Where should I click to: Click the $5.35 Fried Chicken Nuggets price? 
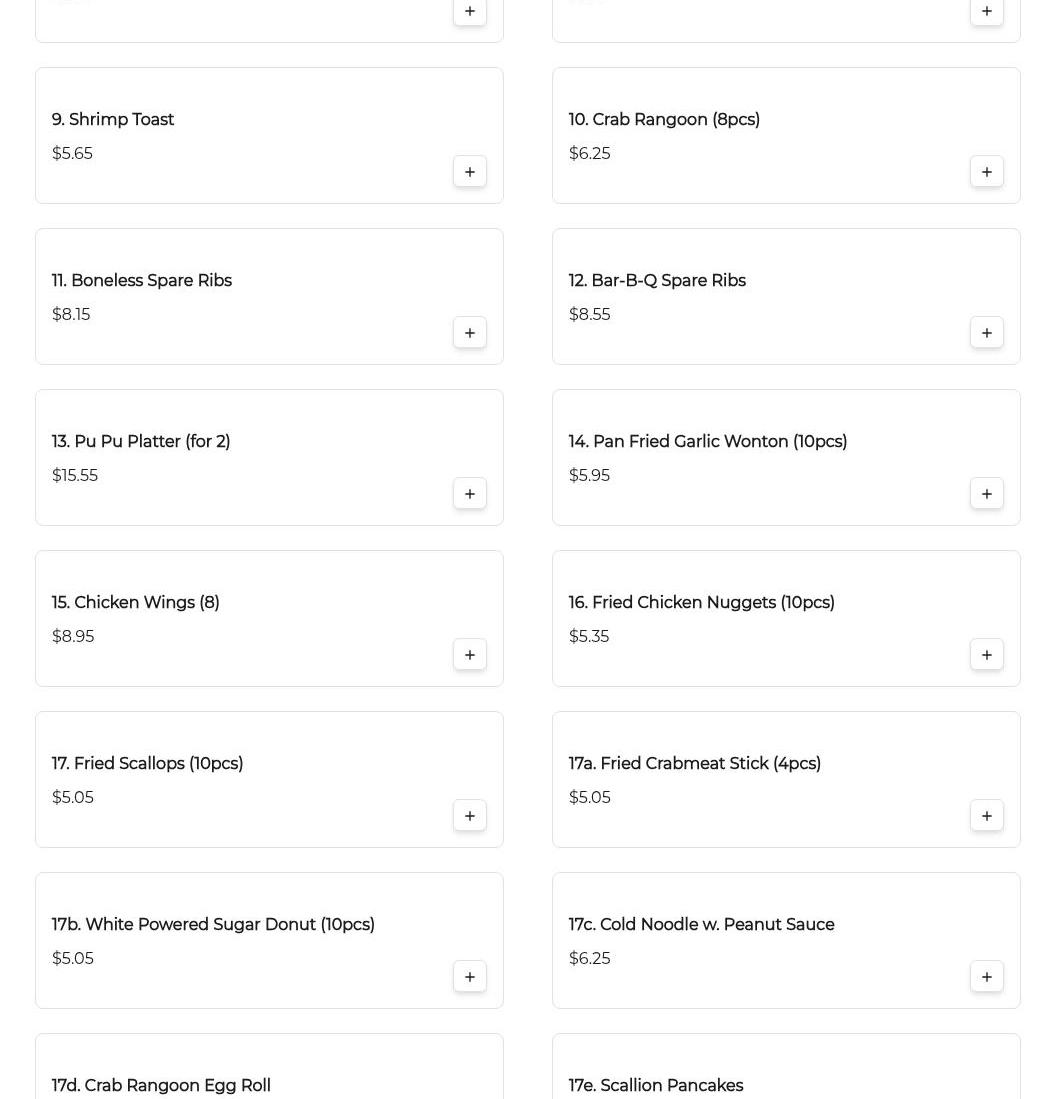(589, 637)
